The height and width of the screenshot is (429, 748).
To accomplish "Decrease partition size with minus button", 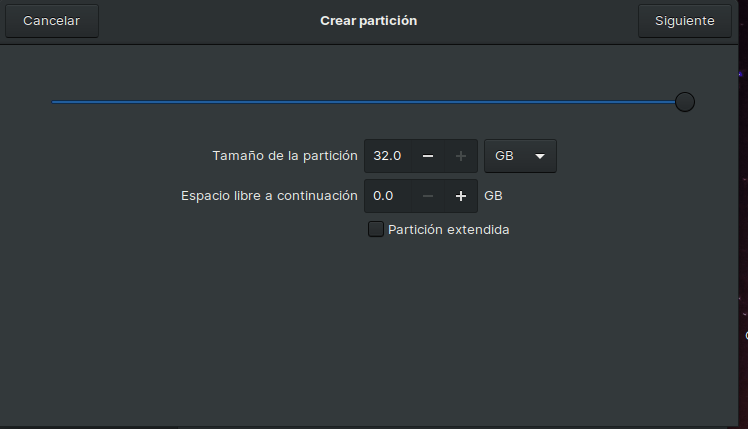I will (427, 156).
